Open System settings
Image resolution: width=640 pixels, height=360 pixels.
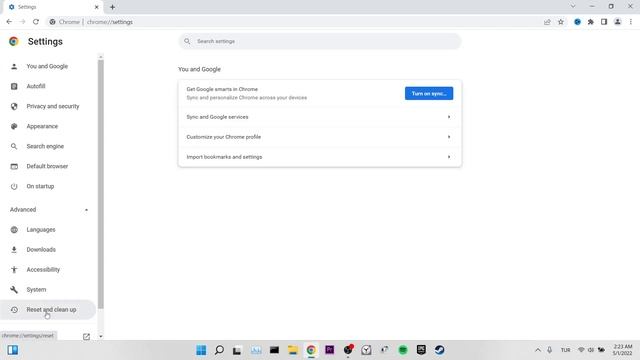point(48,289)
